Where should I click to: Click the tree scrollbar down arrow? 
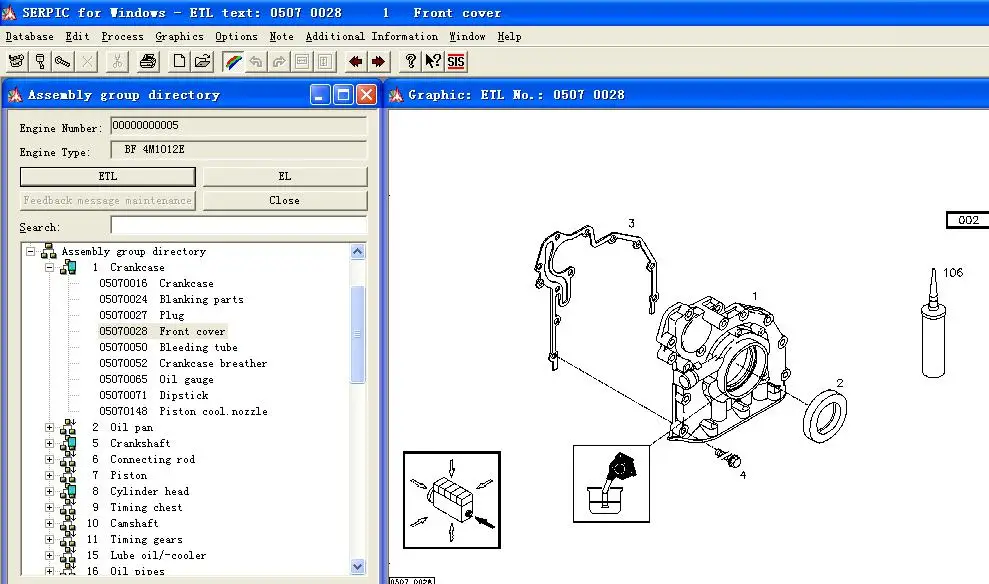pos(358,566)
